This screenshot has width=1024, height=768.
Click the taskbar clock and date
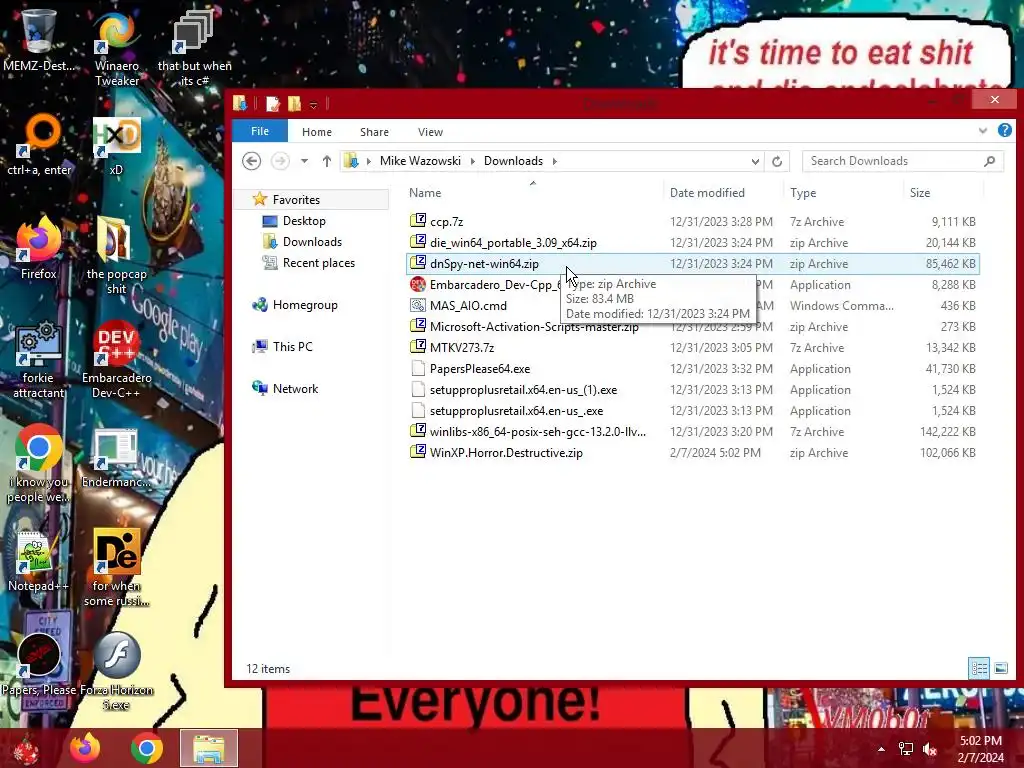tap(980, 749)
